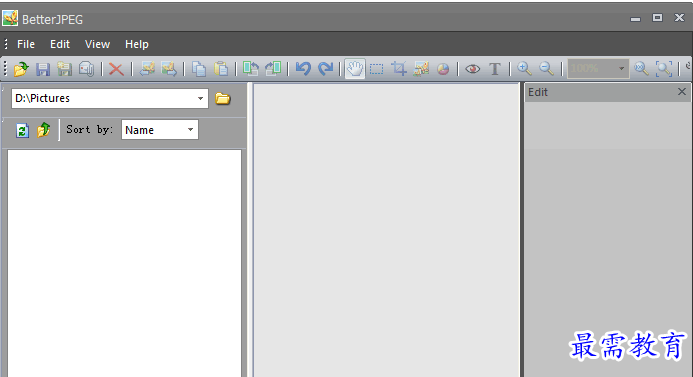The width and height of the screenshot is (693, 377).
Task: Click the Redo arrow
Action: (326, 69)
